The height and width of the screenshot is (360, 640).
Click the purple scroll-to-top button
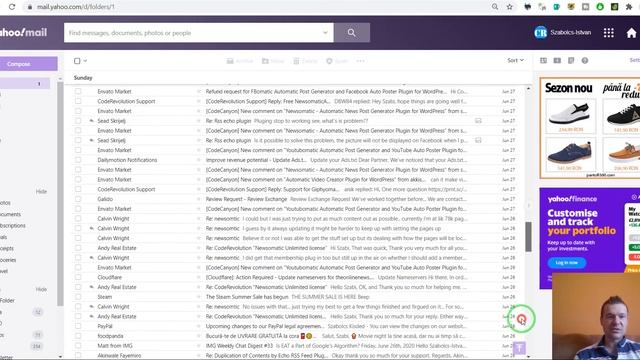coord(519,348)
